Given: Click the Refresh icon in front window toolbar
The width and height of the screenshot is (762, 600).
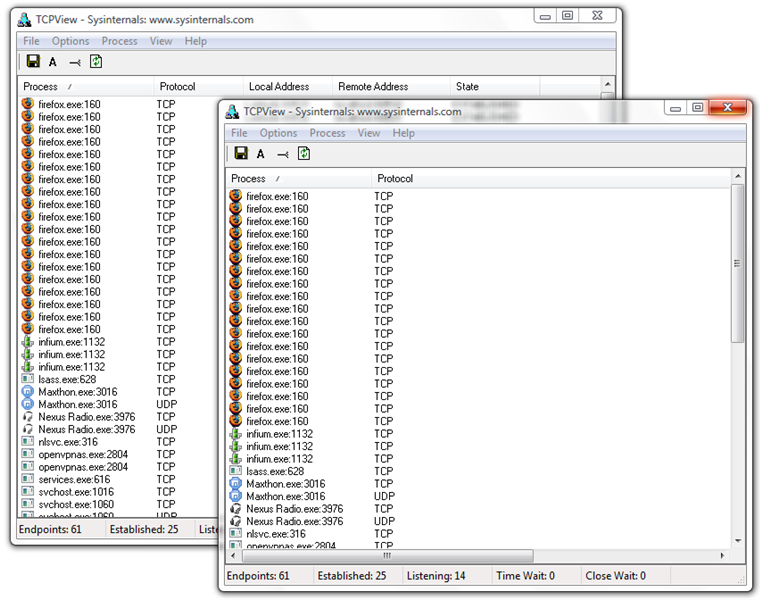Looking at the screenshot, I should pyautogui.click(x=304, y=154).
